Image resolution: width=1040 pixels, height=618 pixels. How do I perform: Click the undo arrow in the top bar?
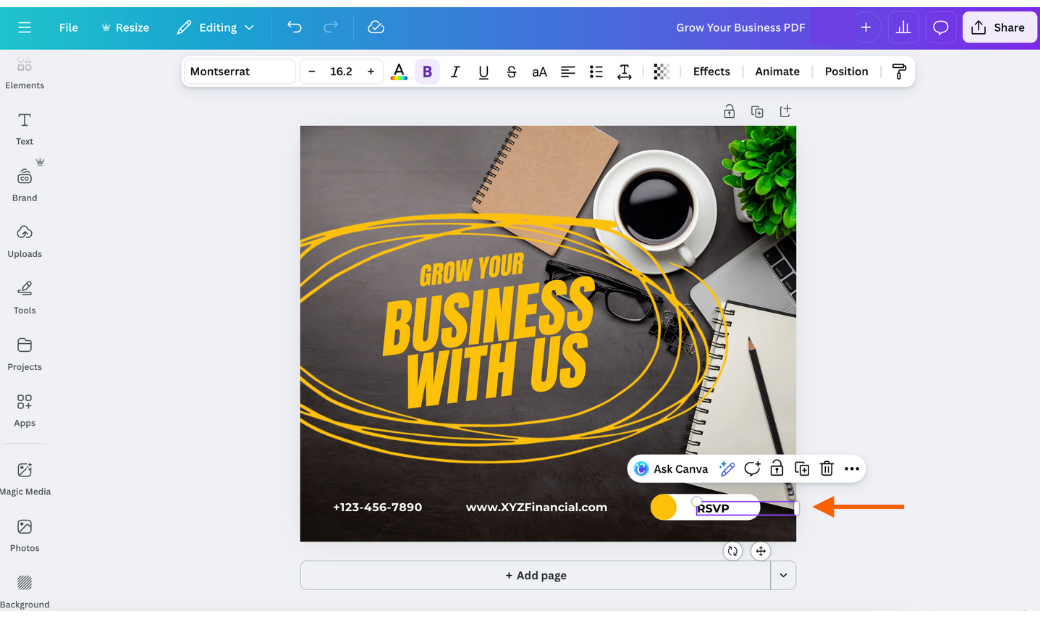pyautogui.click(x=294, y=27)
